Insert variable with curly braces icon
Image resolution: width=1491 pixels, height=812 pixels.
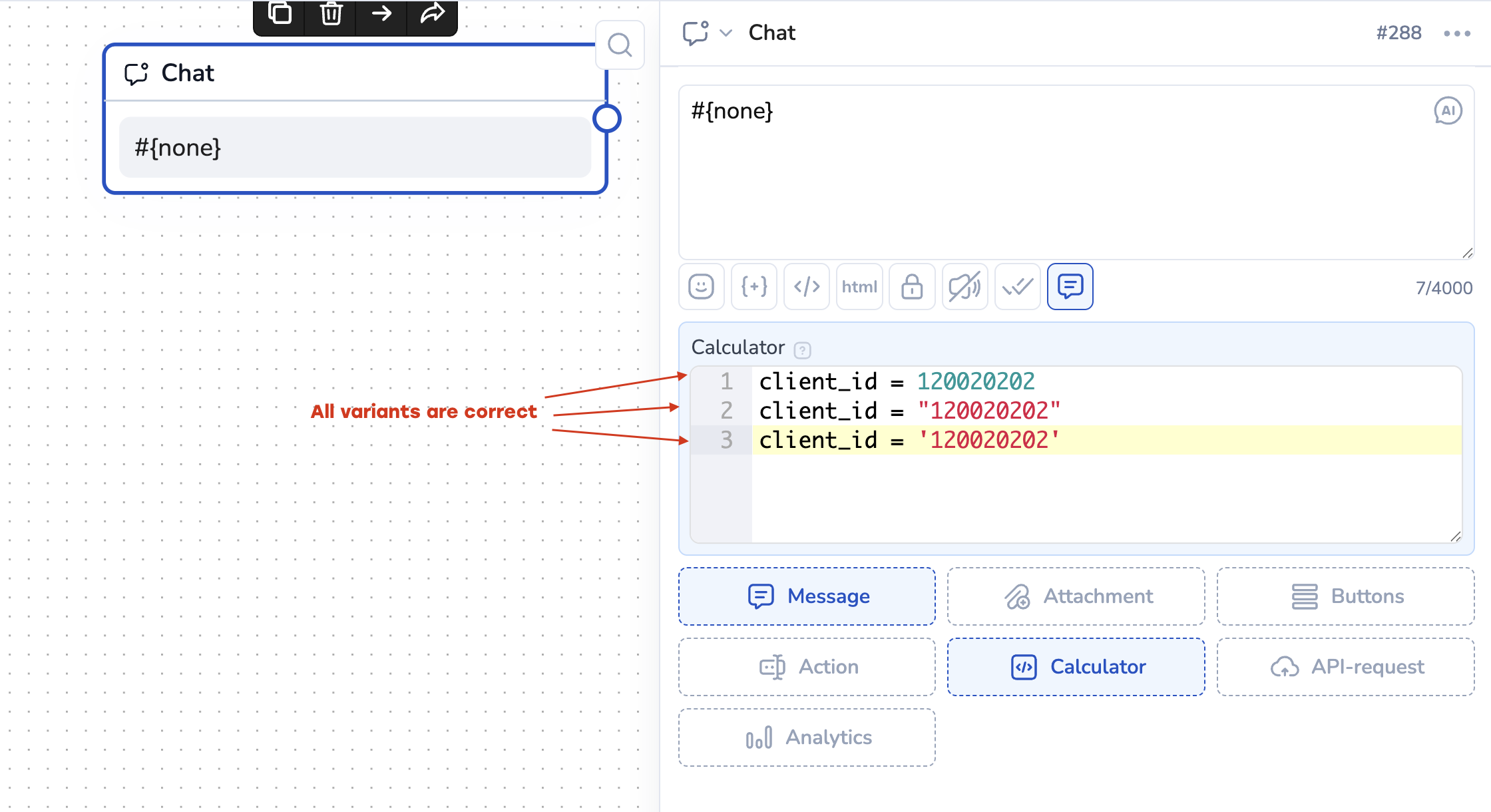(x=753, y=287)
